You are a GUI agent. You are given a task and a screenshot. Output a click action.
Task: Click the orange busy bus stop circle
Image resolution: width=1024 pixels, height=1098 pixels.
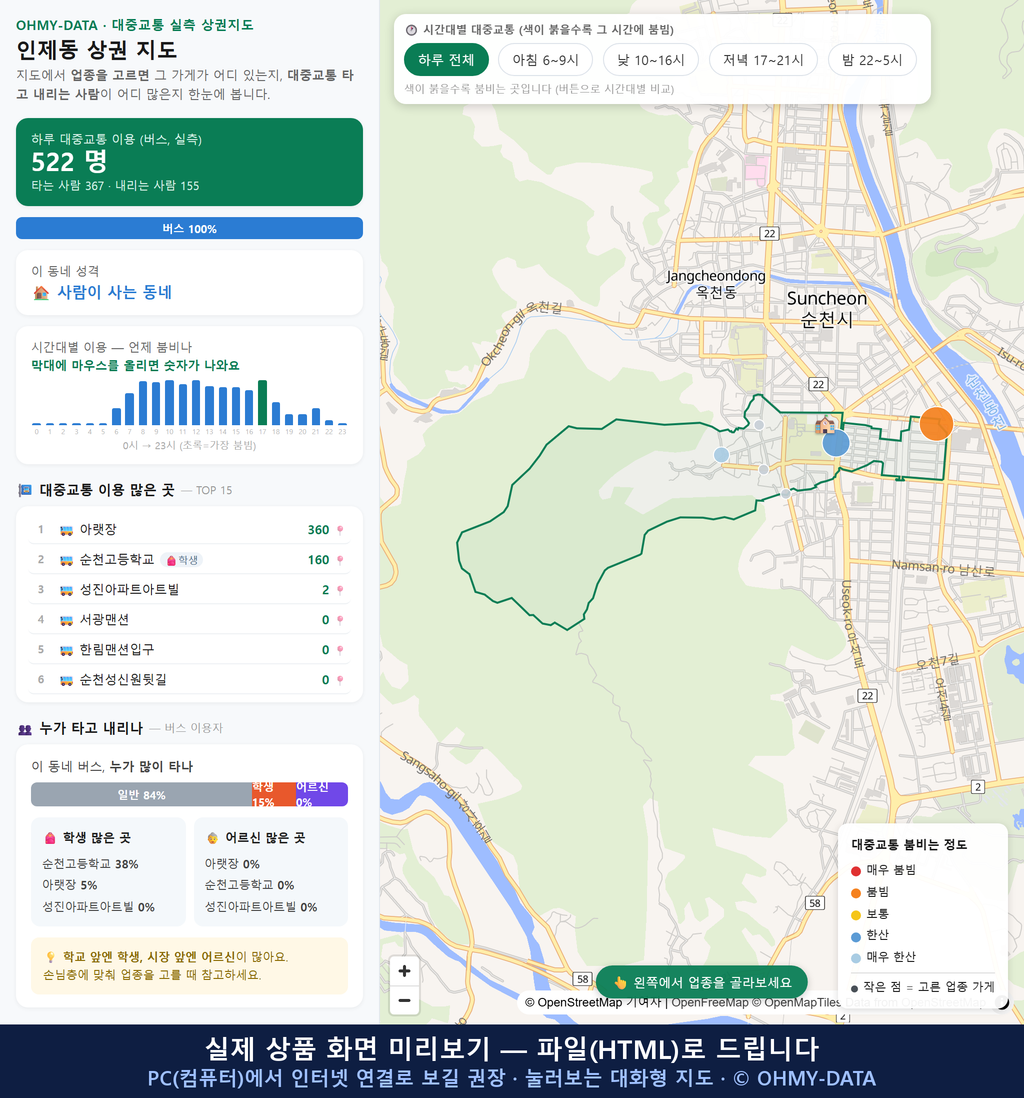pyautogui.click(x=936, y=424)
